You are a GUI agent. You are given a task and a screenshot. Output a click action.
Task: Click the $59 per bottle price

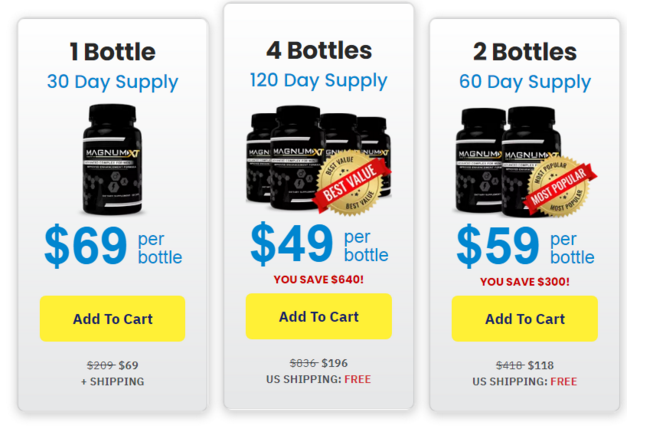(525, 246)
